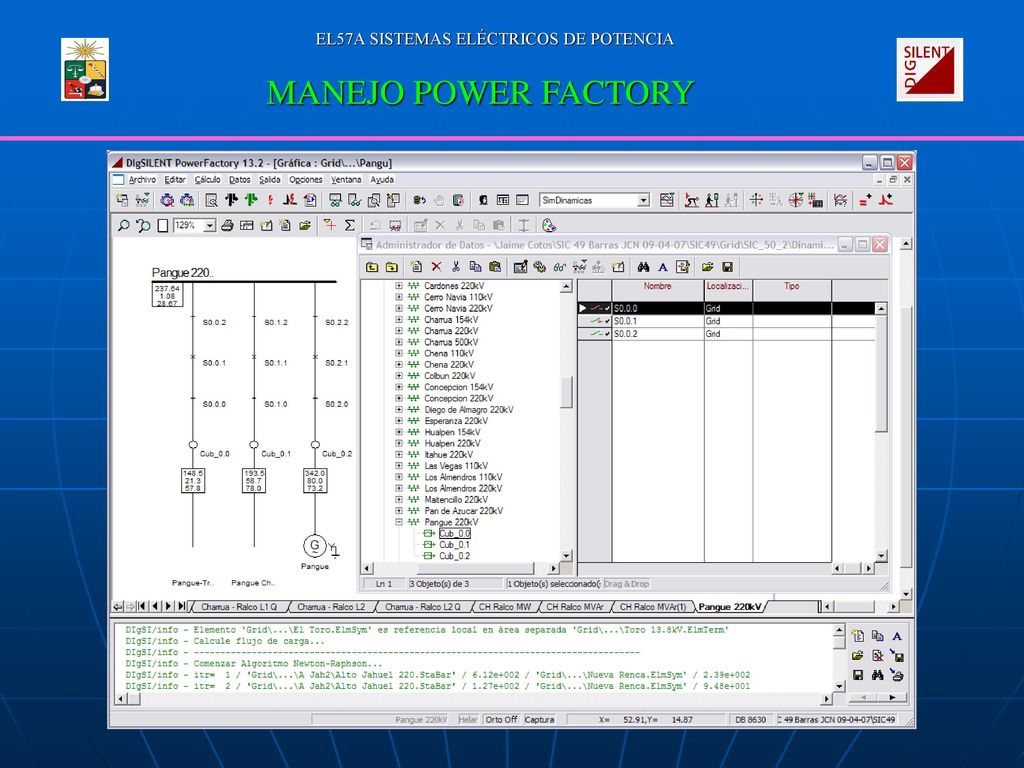Image resolution: width=1024 pixels, height=768 pixels.
Task: Toggle the Captura snap status field
Action: 539,720
